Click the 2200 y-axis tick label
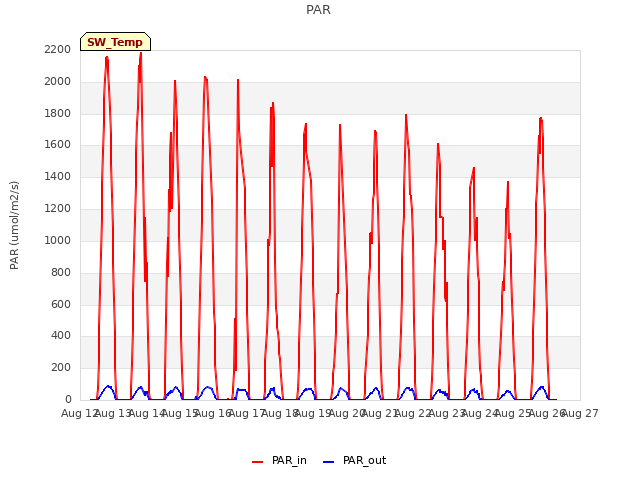 pos(58,49)
